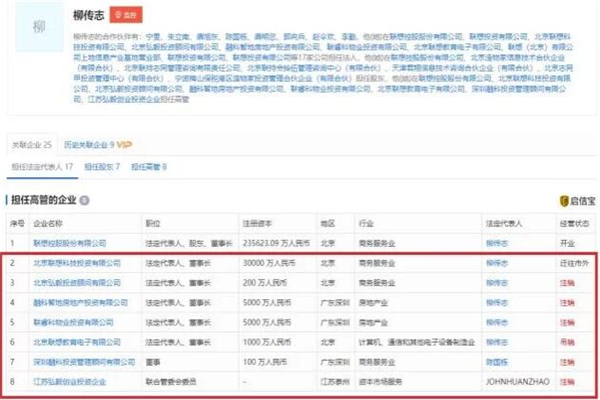Click the JOHNHUANZHAO legal representative cell
Viewport: 600px width, 400px height.
pos(518,382)
